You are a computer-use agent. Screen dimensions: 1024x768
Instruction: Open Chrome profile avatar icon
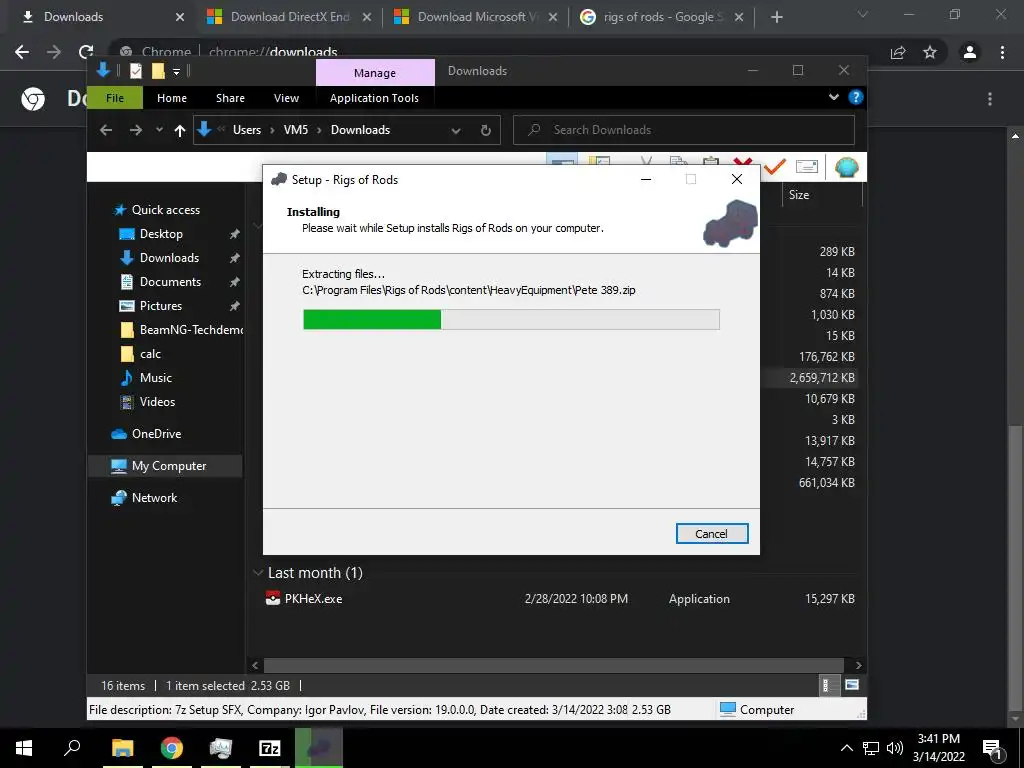pos(970,52)
